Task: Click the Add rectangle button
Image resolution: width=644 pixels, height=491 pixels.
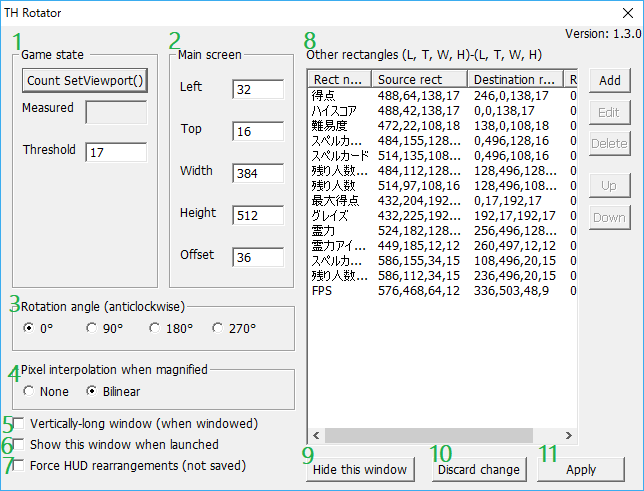Action: coord(610,80)
